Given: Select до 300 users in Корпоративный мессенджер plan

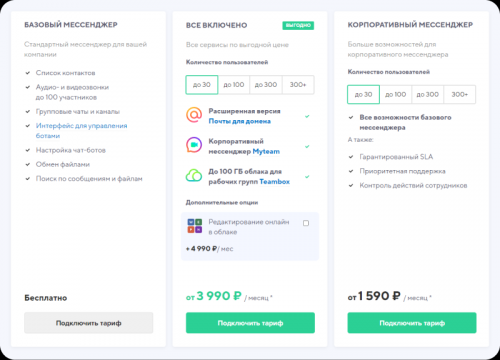Looking at the screenshot, I should [428, 94].
